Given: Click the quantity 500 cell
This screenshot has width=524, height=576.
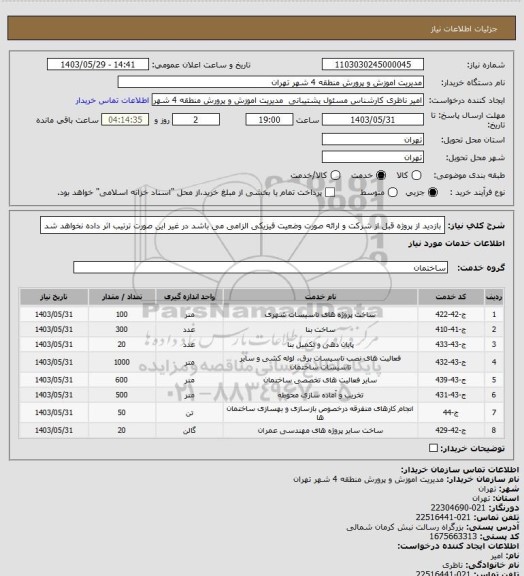Looking at the screenshot, I should click(122, 395).
